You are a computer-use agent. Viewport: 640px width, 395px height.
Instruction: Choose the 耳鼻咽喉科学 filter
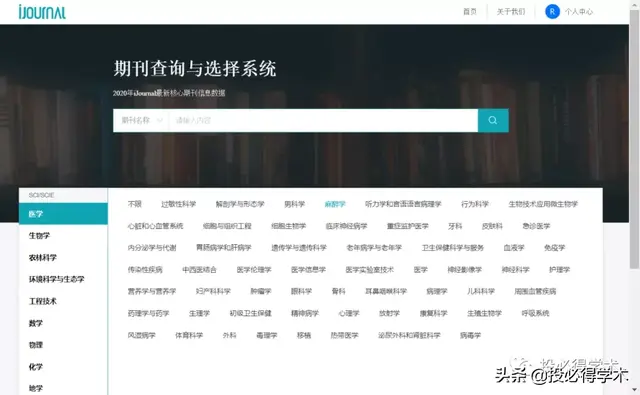tap(386, 291)
